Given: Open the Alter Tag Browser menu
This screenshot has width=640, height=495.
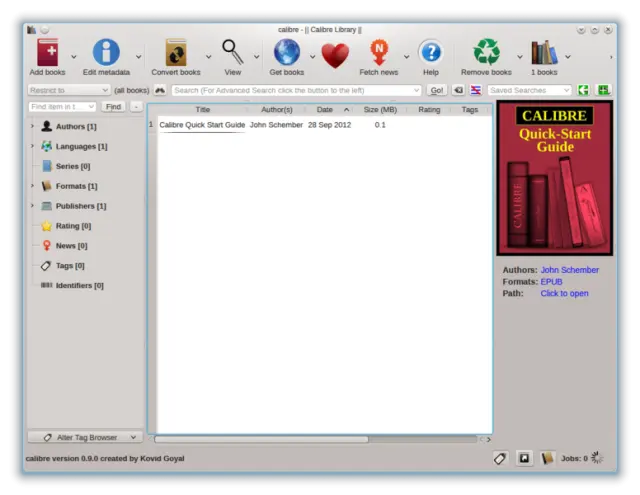Looking at the screenshot, I should pos(86,437).
